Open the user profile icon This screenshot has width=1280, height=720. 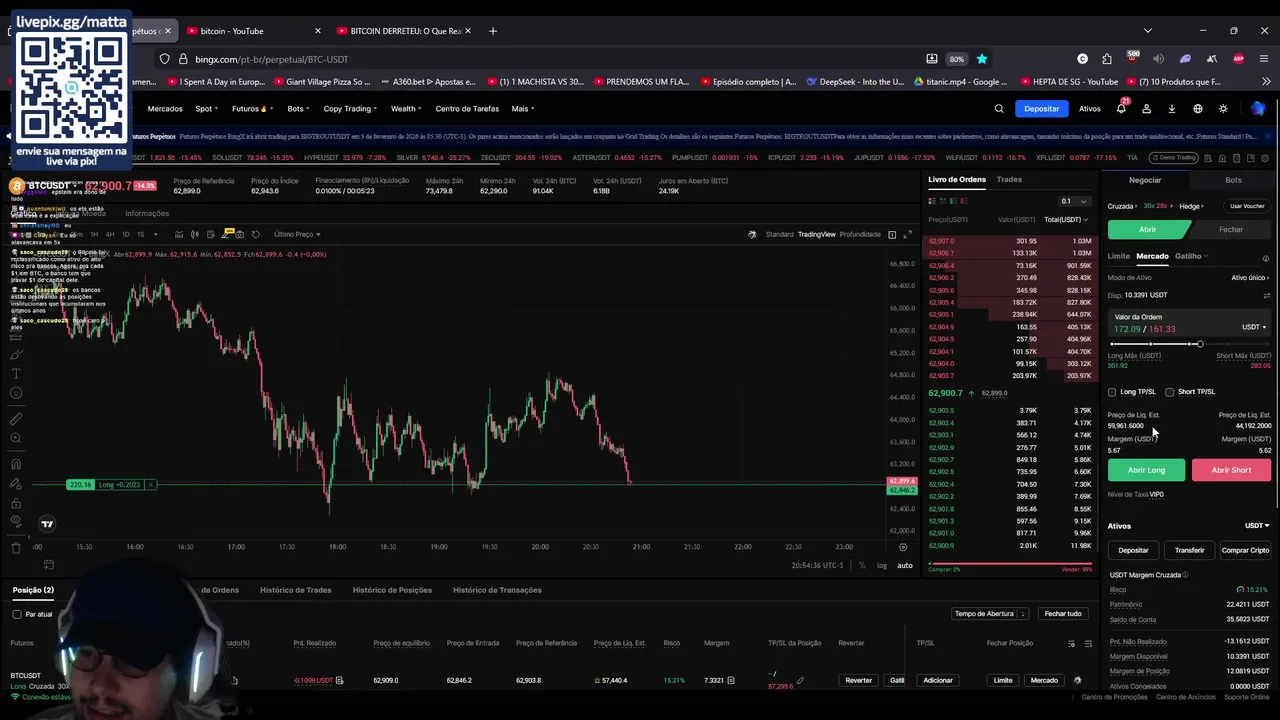pos(1147,109)
